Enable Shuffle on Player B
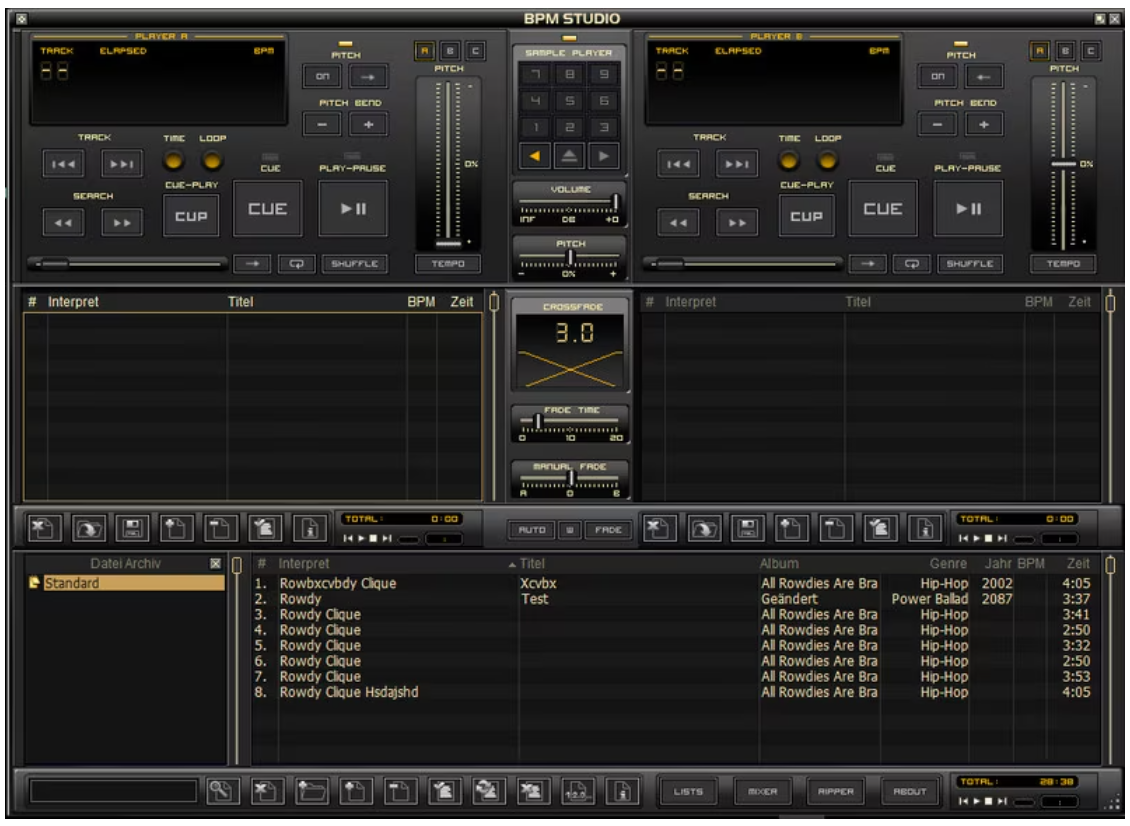The height and width of the screenshot is (826, 1130). [x=970, y=264]
